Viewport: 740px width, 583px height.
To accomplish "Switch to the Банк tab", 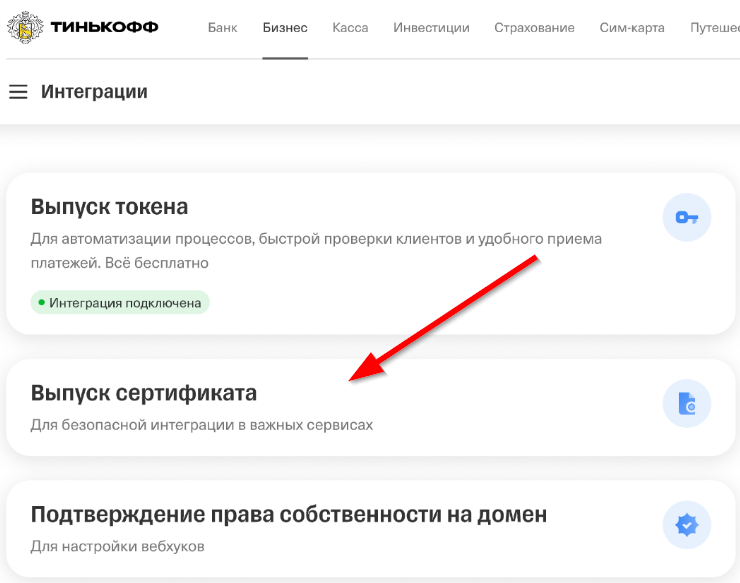I will coord(222,28).
